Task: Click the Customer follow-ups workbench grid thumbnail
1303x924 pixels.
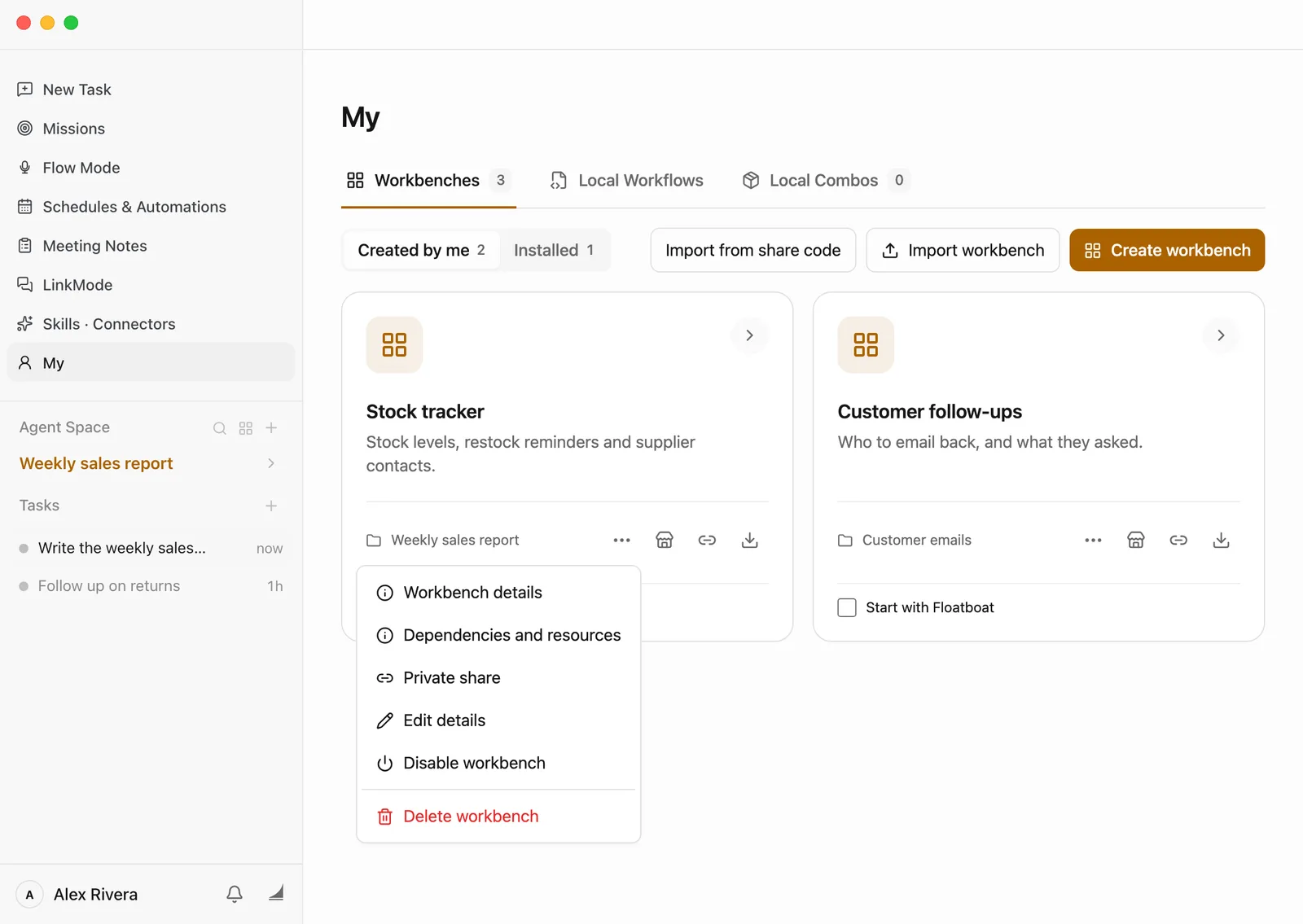Action: pyautogui.click(x=866, y=344)
